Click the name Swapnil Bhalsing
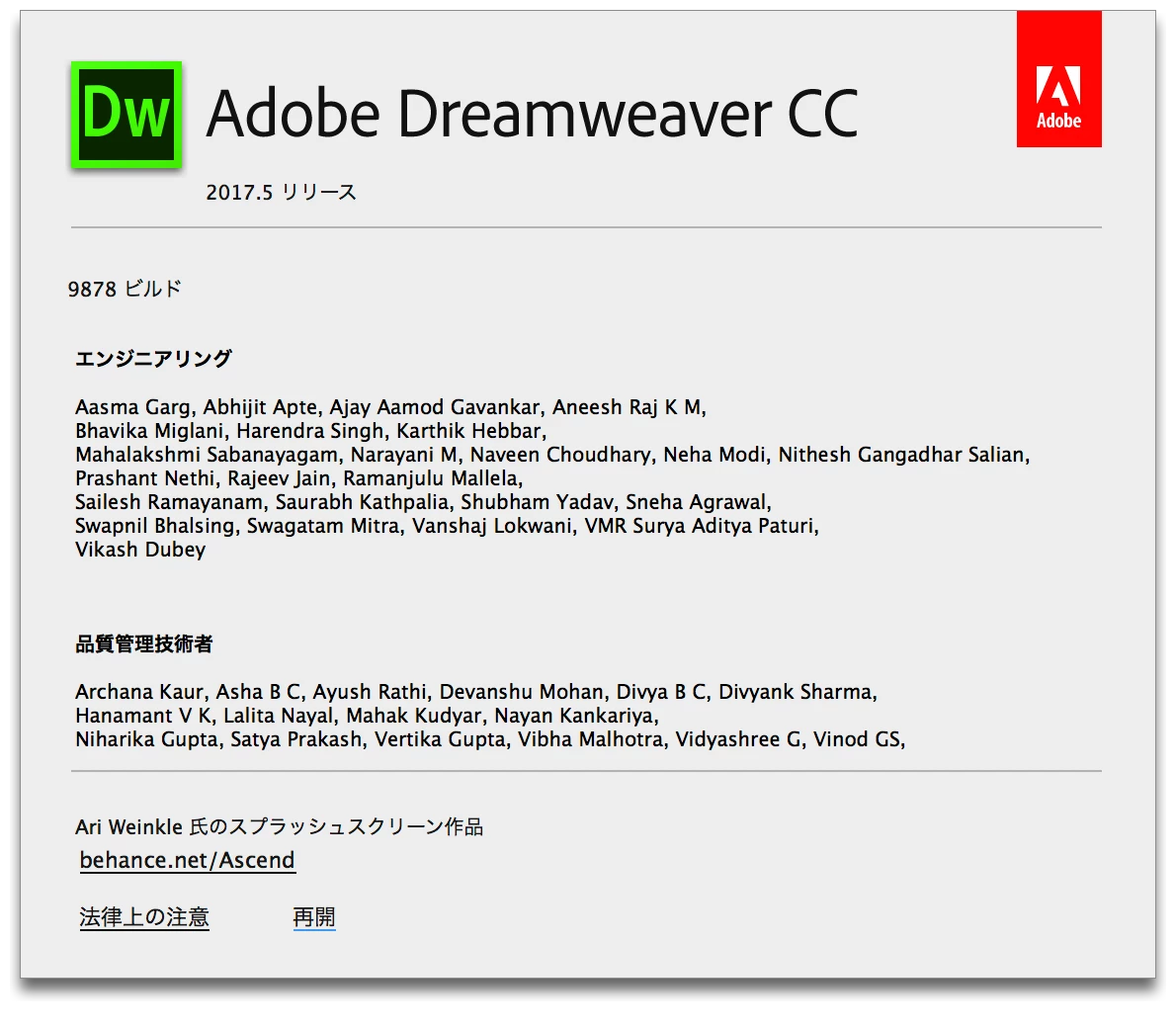The width and height of the screenshot is (1176, 1028). coord(154,526)
